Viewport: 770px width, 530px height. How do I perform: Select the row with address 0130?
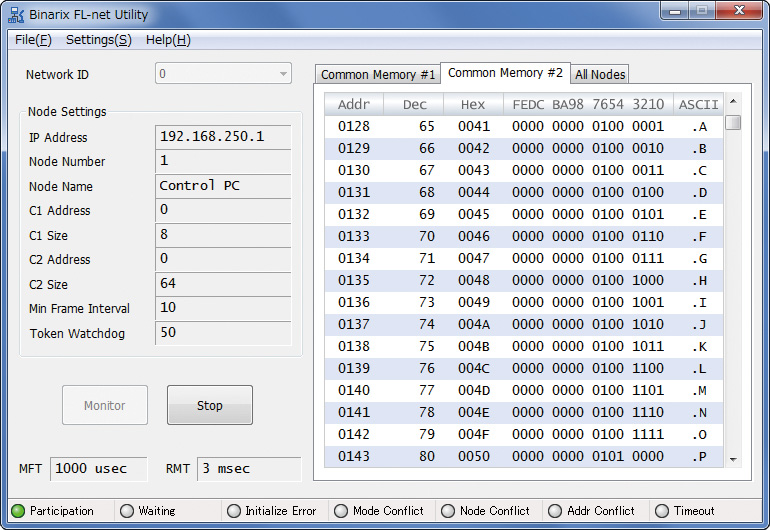click(523, 170)
